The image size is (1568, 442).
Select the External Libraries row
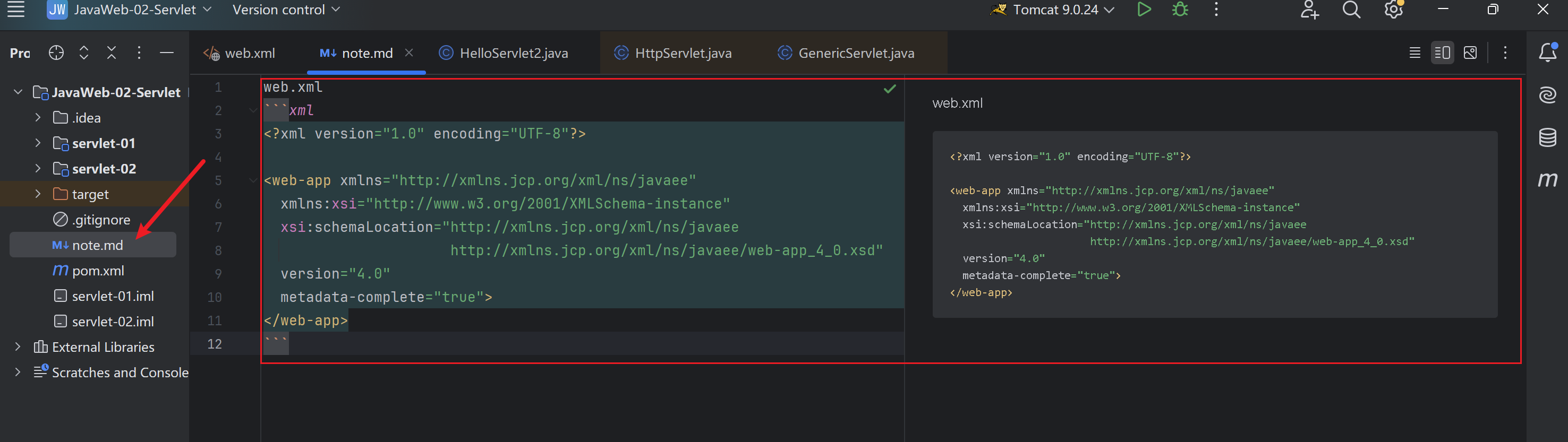click(x=95, y=346)
